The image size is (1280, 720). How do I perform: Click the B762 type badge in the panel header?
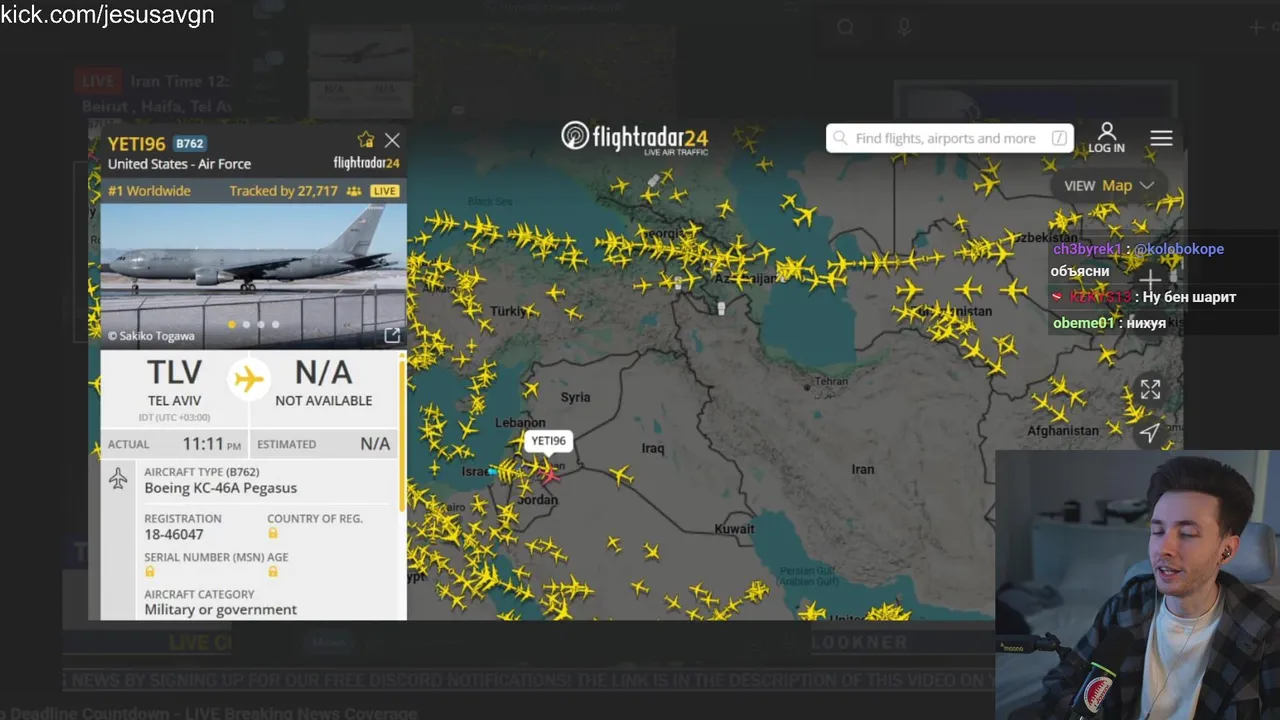190,143
